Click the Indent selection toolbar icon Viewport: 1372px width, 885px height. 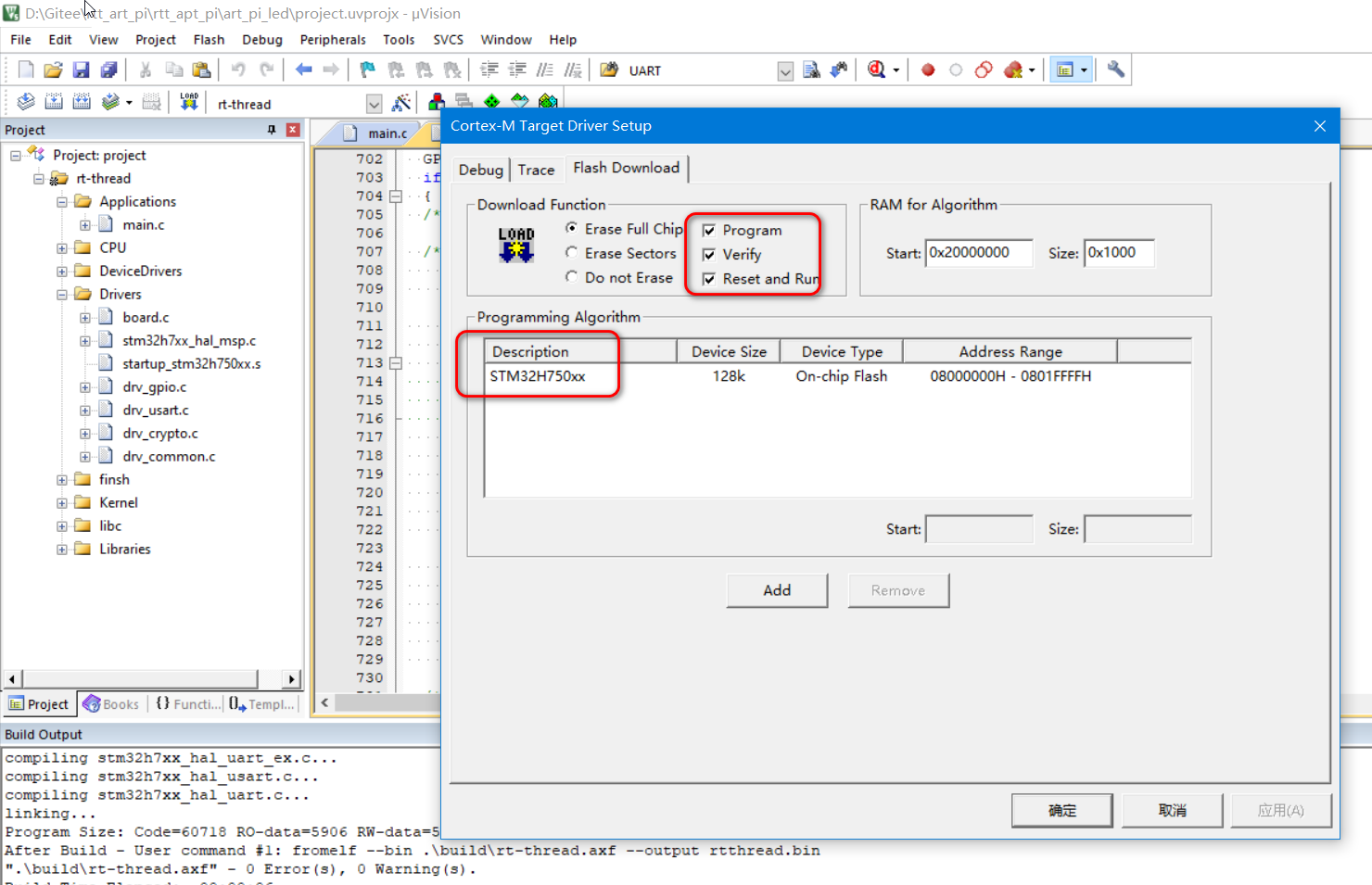tap(489, 70)
